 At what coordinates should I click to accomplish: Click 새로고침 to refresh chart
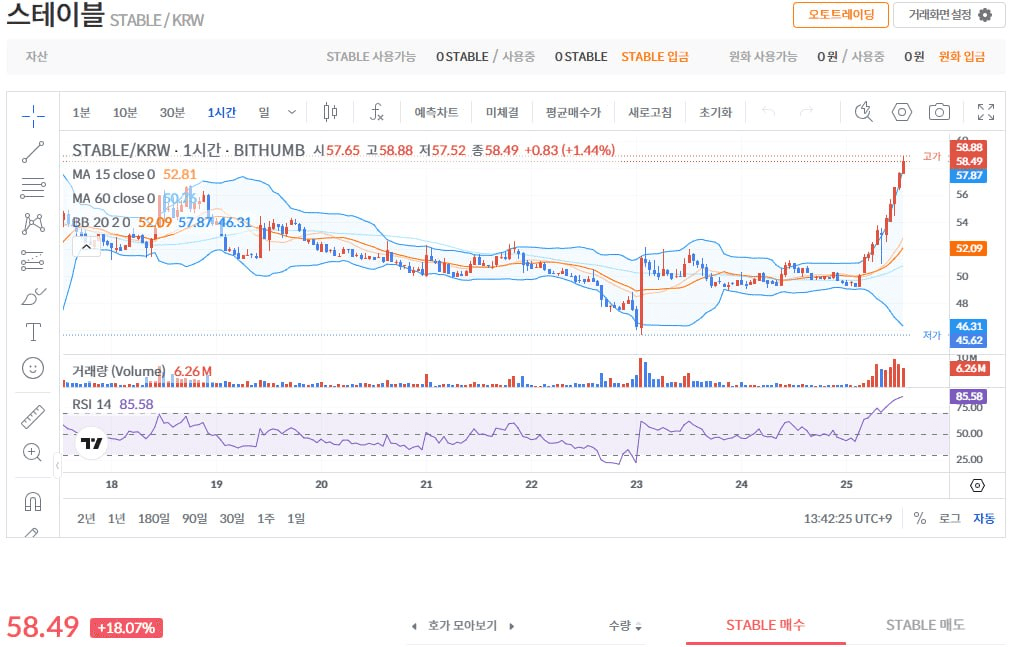pyautogui.click(x=650, y=112)
